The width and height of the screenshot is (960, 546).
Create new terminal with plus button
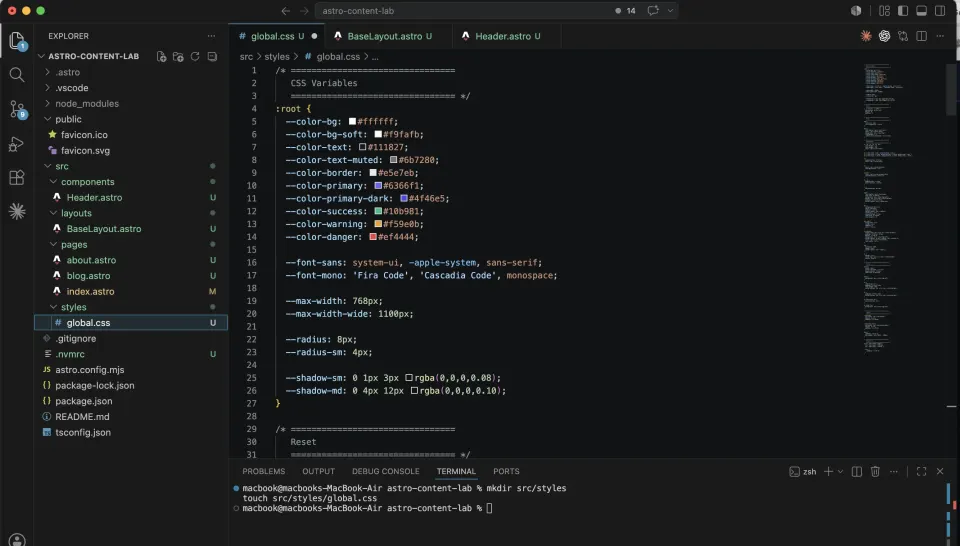(x=828, y=471)
